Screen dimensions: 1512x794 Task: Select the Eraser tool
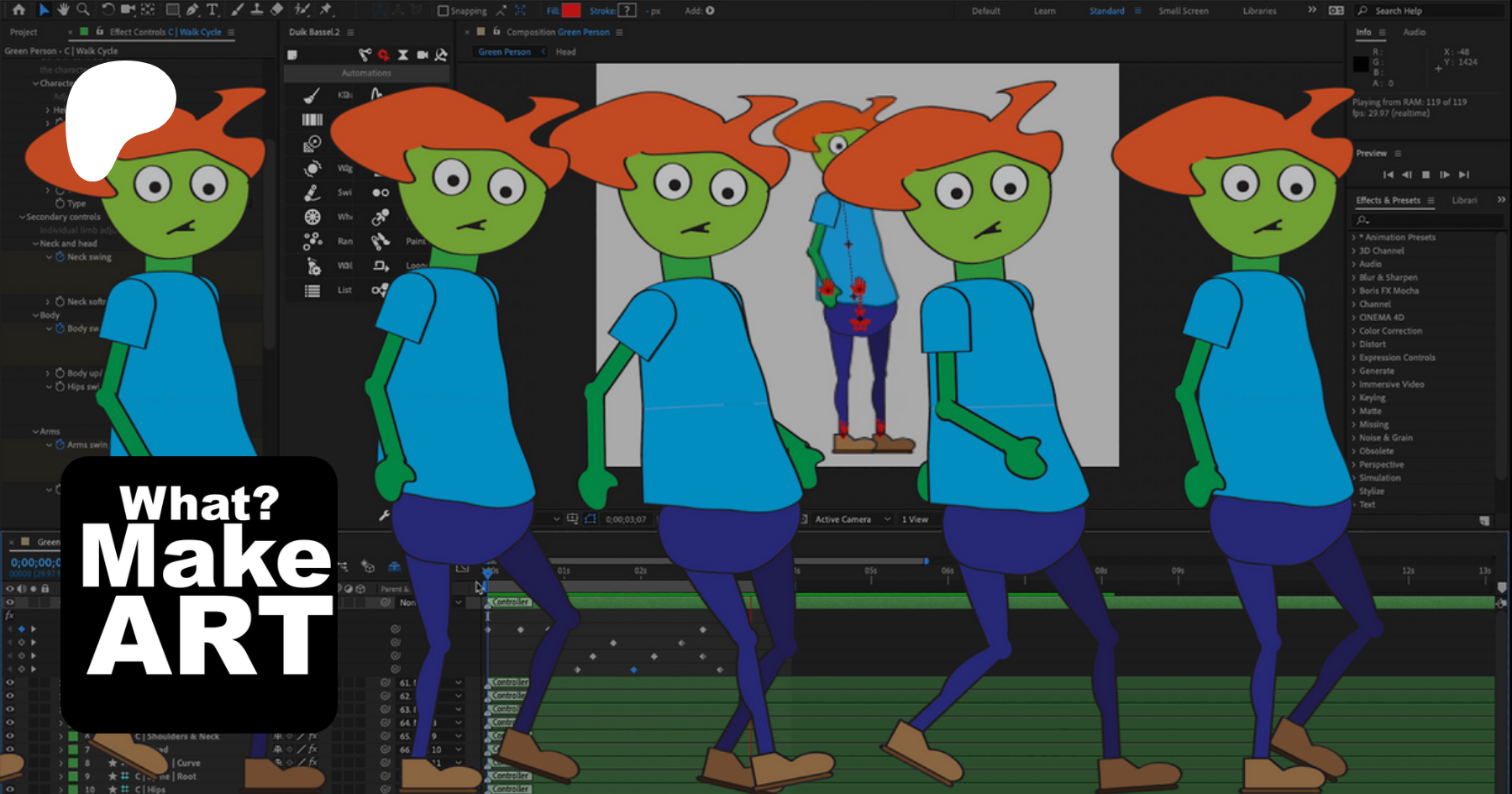coord(276,10)
